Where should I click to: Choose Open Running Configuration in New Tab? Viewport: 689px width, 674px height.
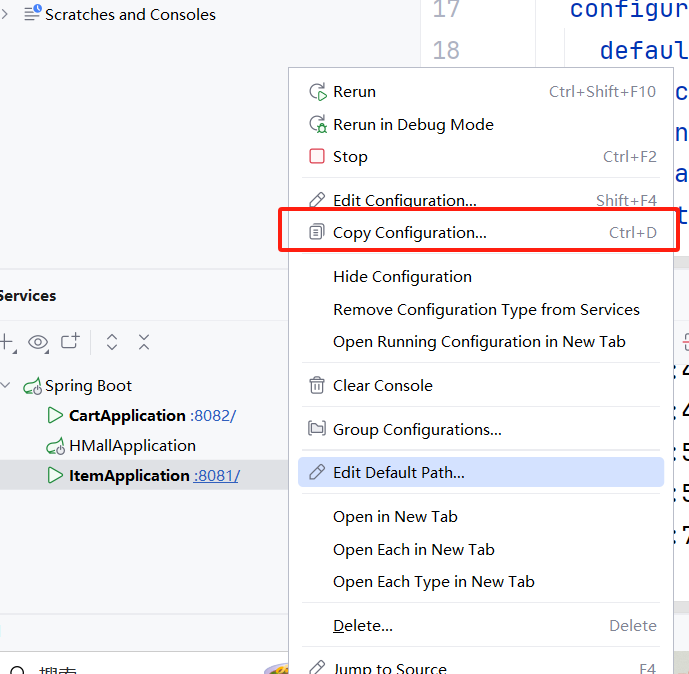tap(481, 342)
